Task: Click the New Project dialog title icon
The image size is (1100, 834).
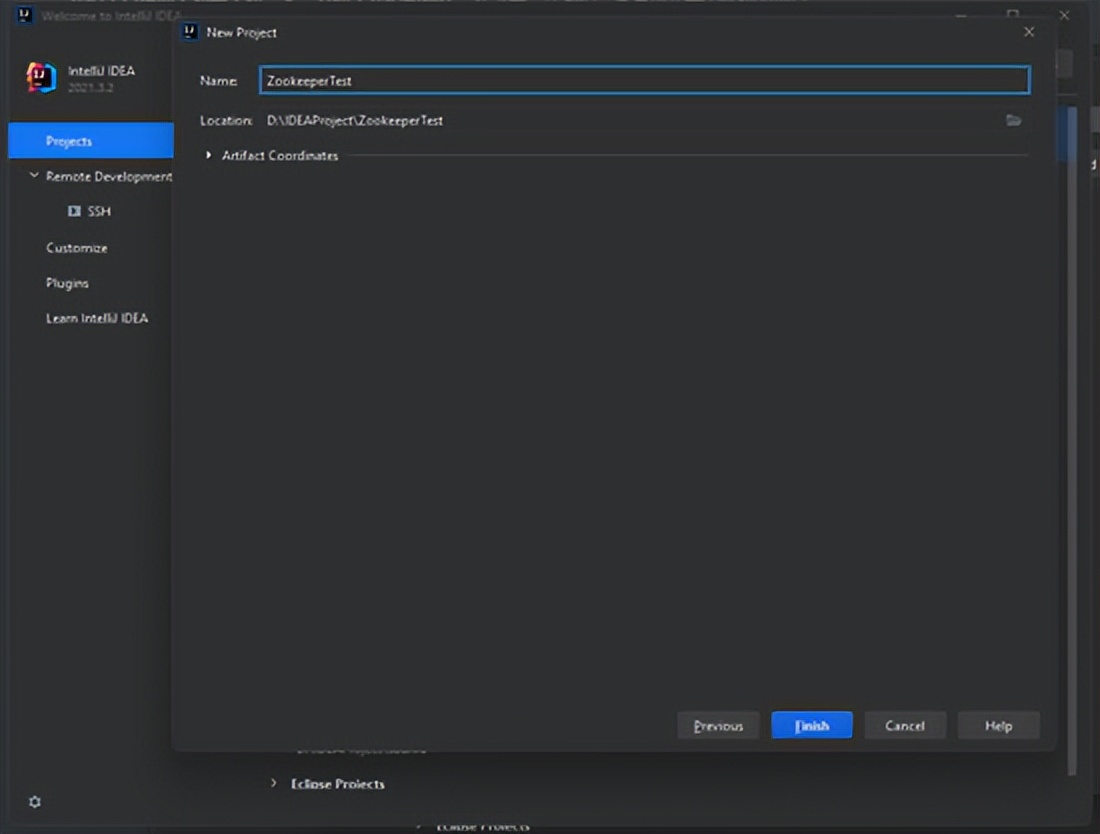Action: (189, 32)
